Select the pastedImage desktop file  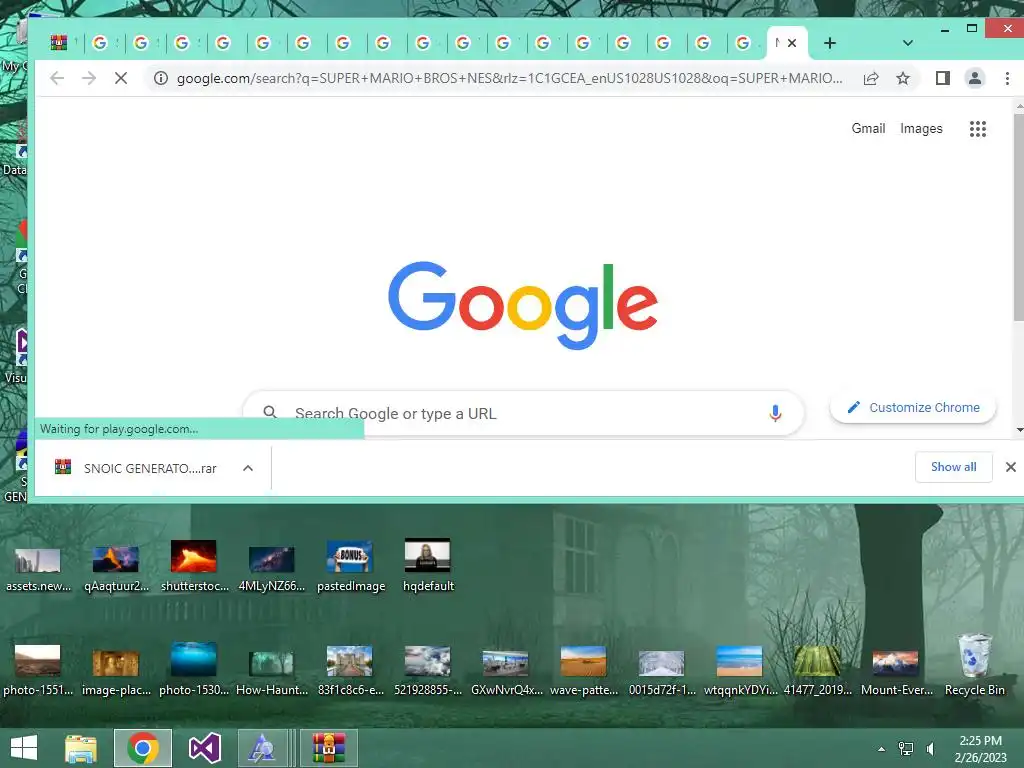click(351, 566)
